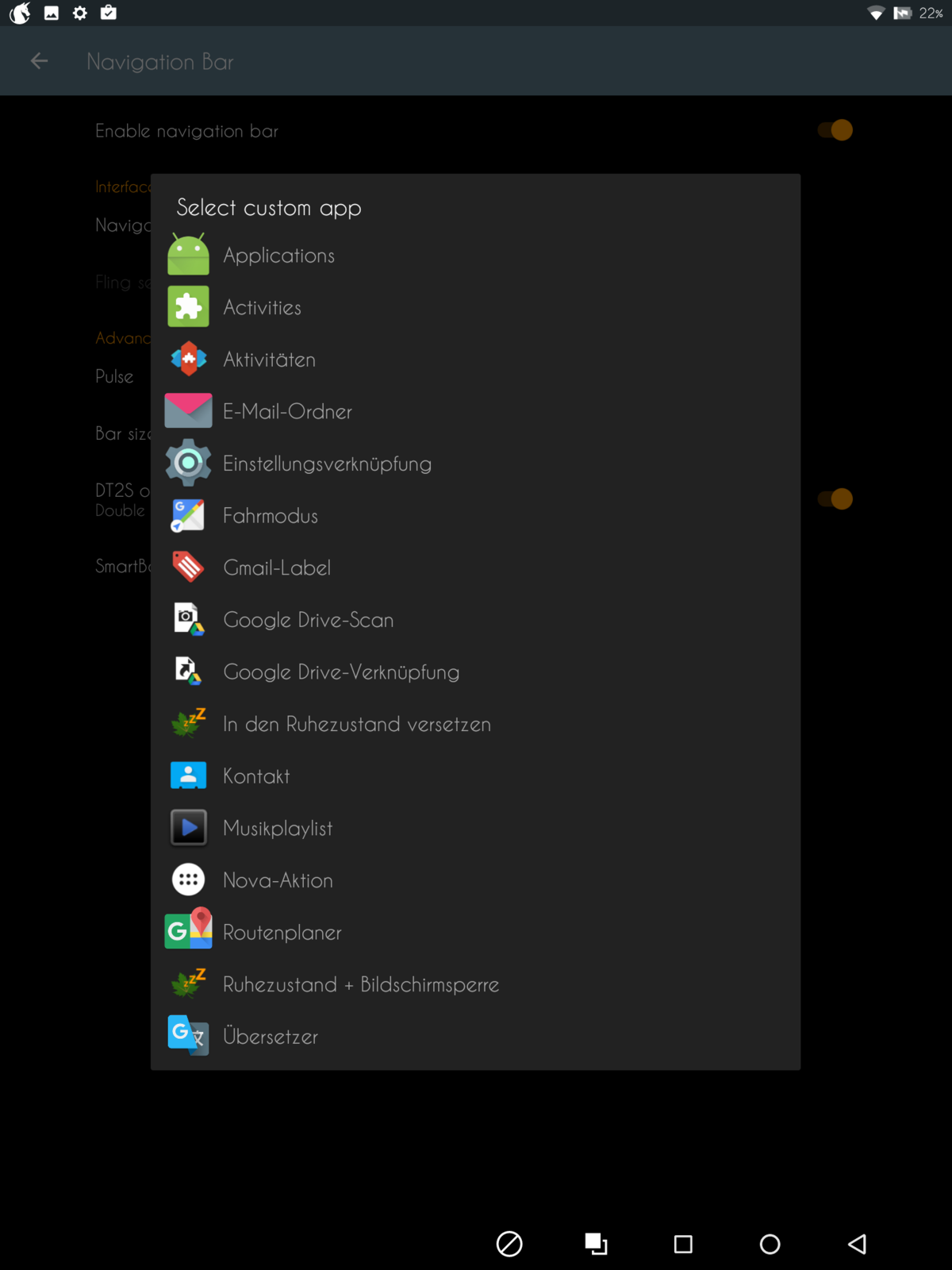
Task: Choose the E-Mail-Ordner envelope icon
Action: 188,411
